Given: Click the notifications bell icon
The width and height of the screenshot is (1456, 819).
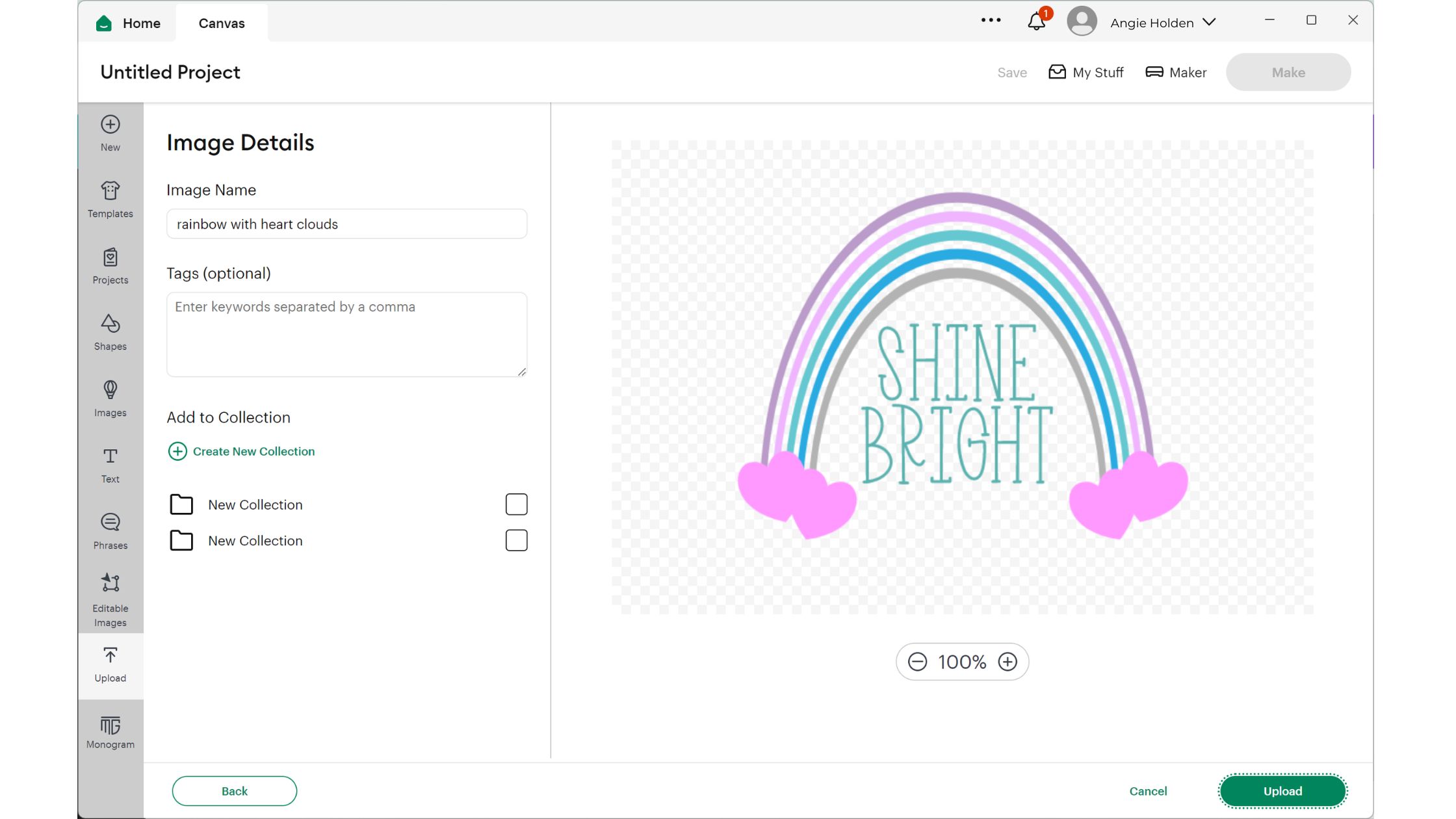Looking at the screenshot, I should coord(1036,22).
